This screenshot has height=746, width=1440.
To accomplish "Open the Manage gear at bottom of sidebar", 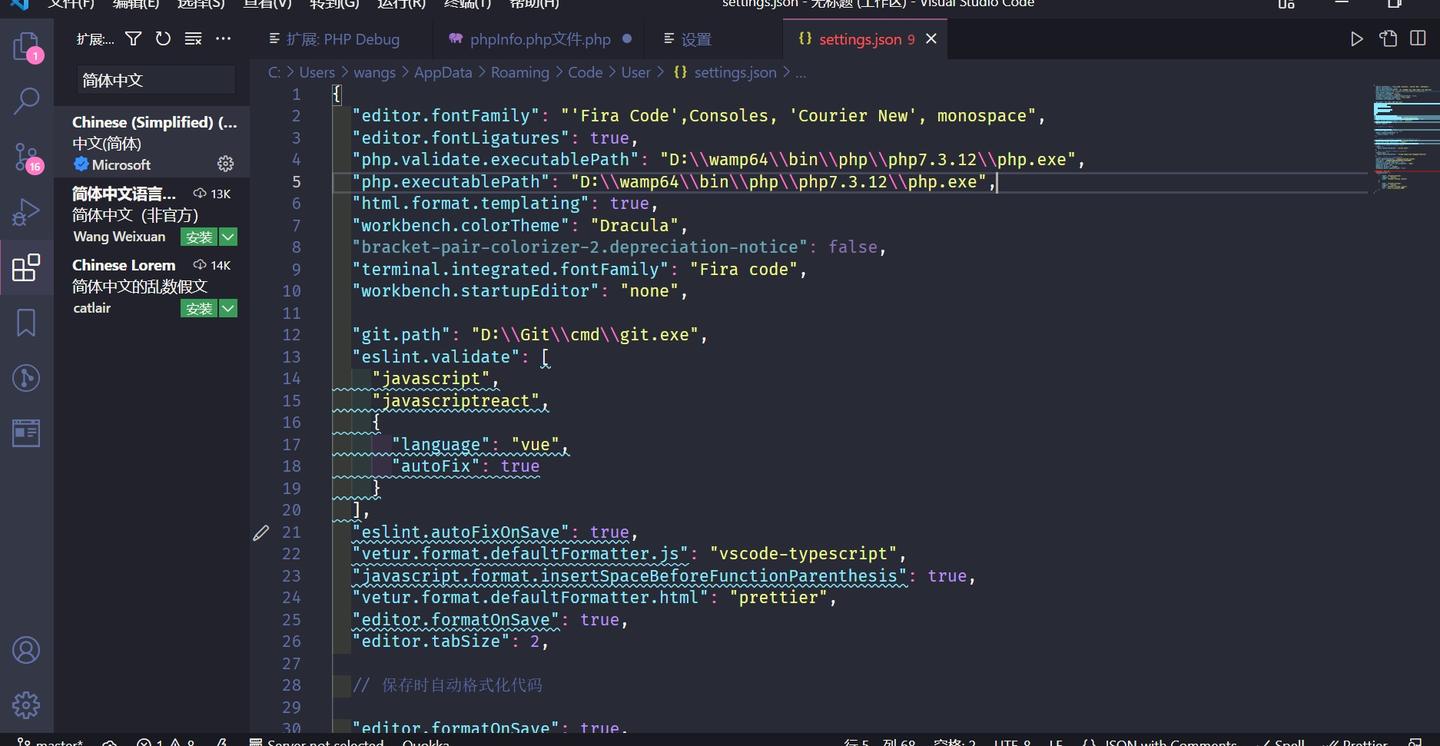I will point(27,703).
